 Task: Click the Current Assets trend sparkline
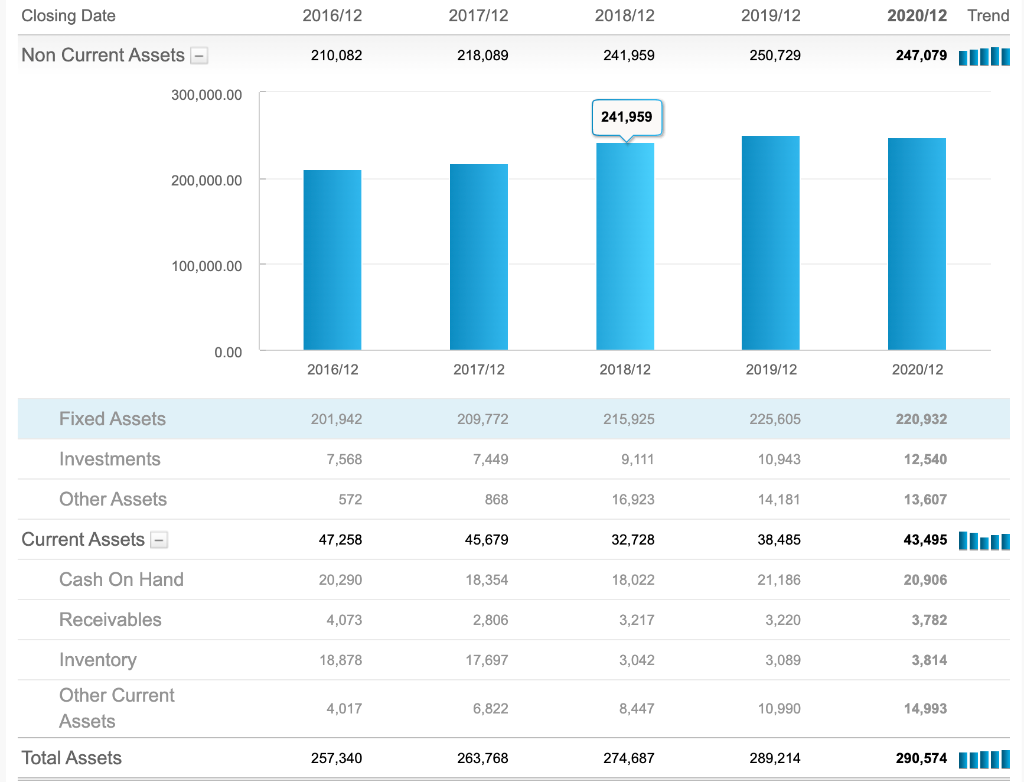tap(986, 541)
